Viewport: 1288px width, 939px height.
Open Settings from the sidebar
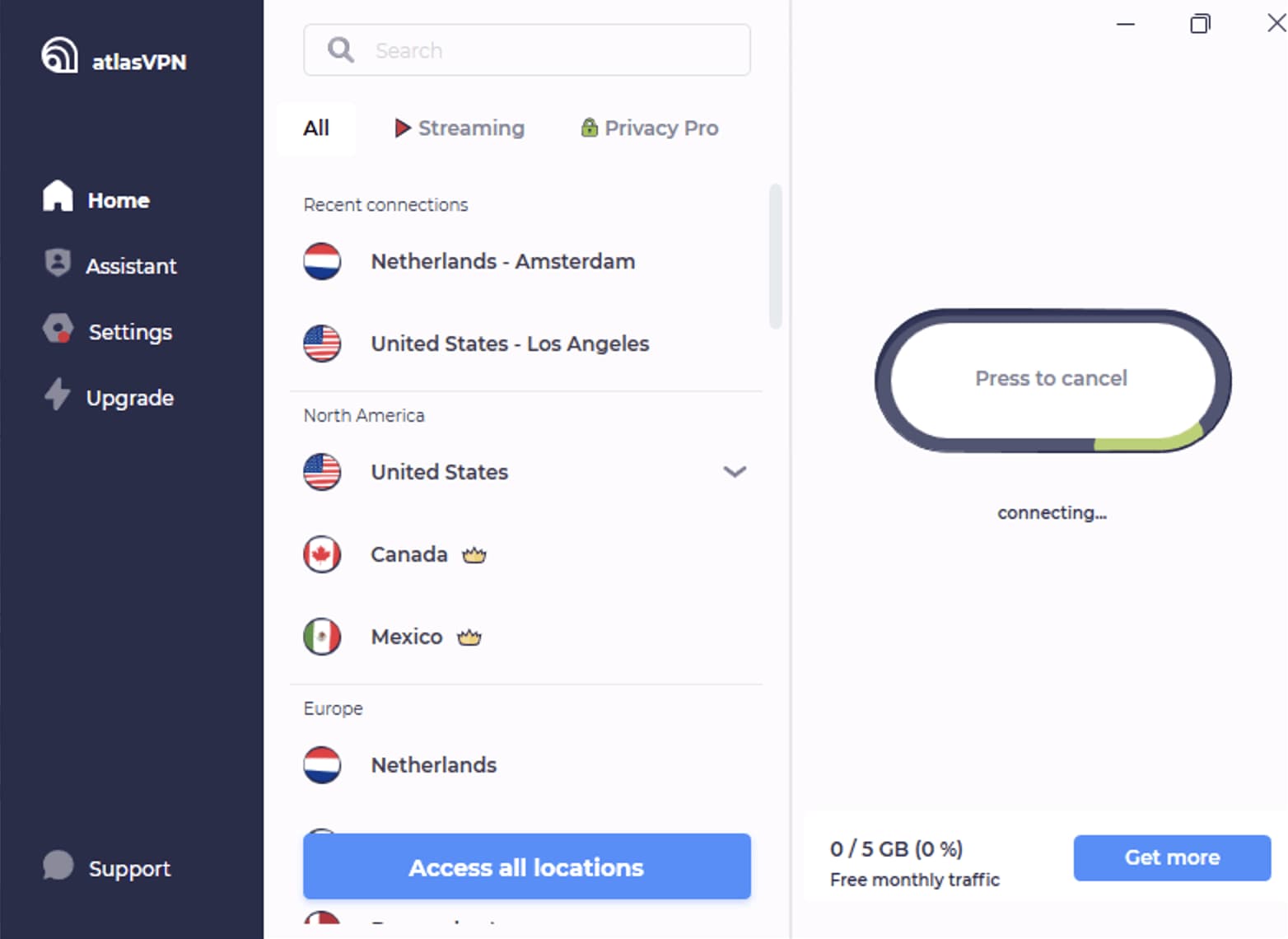(x=129, y=331)
